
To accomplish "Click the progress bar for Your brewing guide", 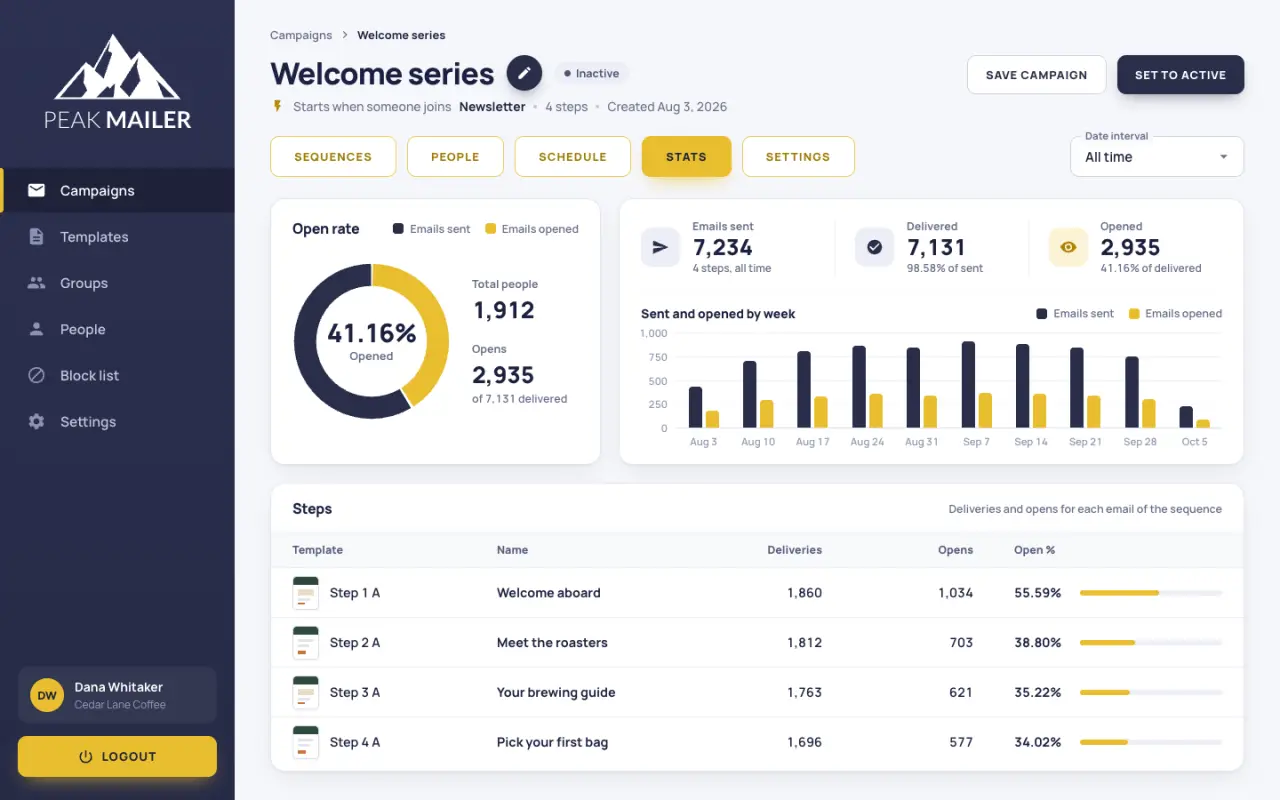I will pyautogui.click(x=1150, y=692).
